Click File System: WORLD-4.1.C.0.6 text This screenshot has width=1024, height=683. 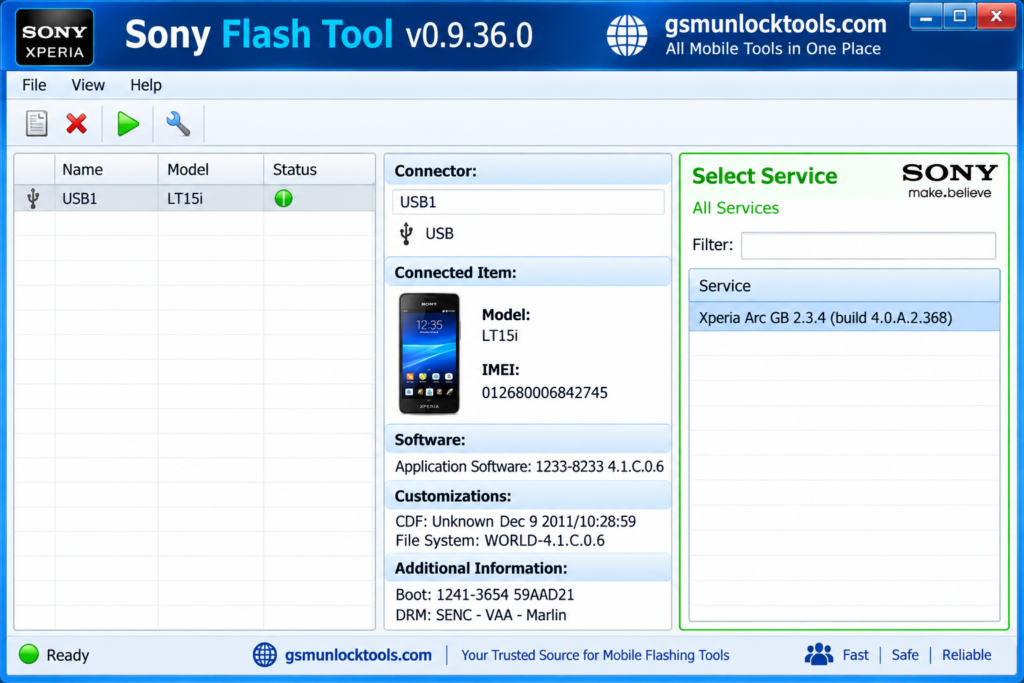[x=500, y=541]
